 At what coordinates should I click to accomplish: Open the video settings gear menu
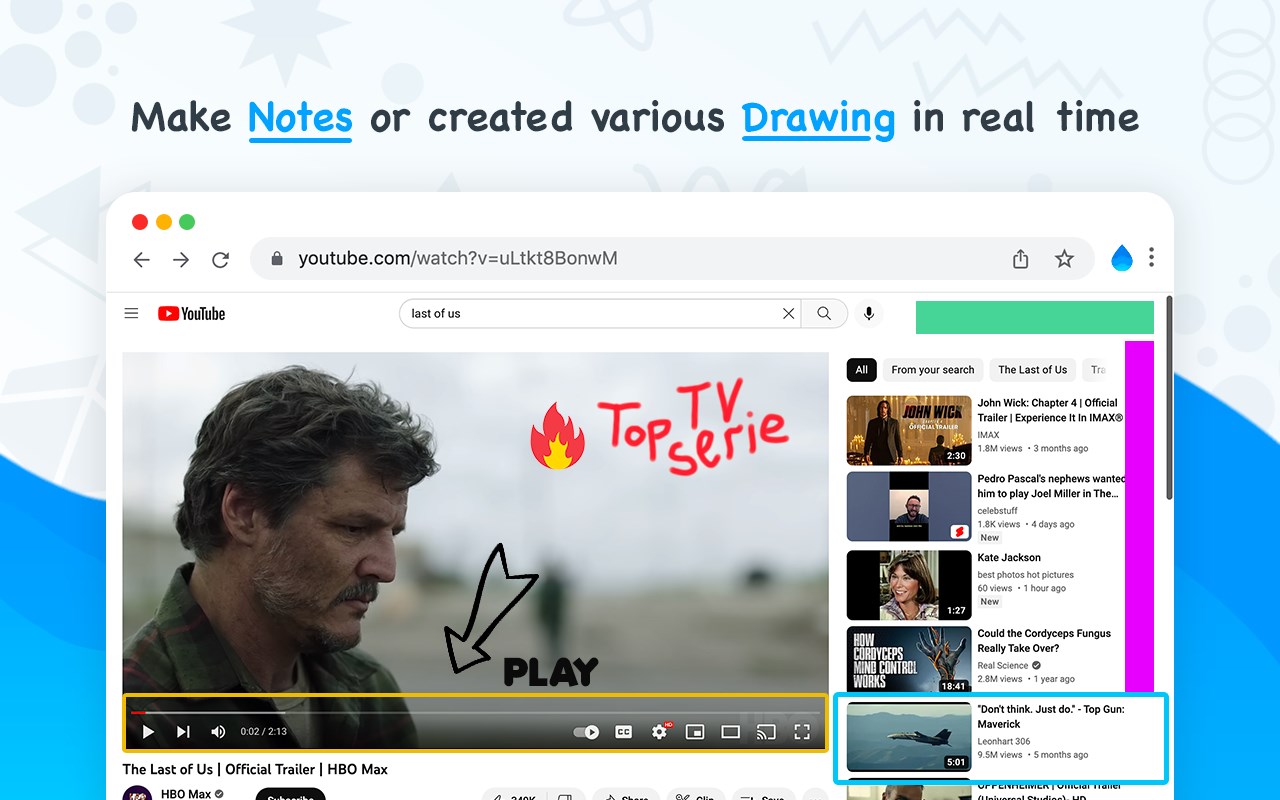[659, 732]
